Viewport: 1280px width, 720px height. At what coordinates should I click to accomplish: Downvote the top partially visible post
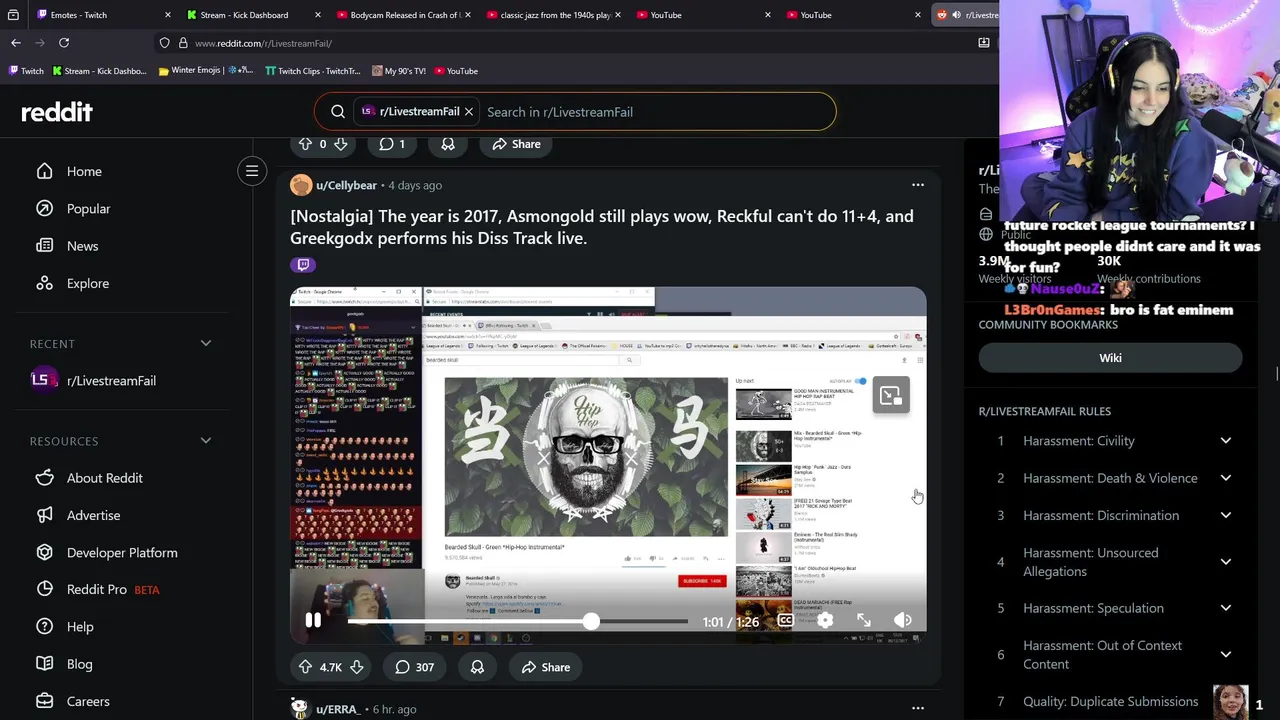pos(340,144)
